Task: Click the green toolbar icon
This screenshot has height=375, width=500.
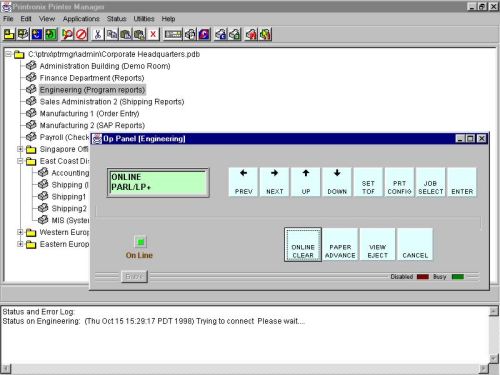Action: [51, 34]
